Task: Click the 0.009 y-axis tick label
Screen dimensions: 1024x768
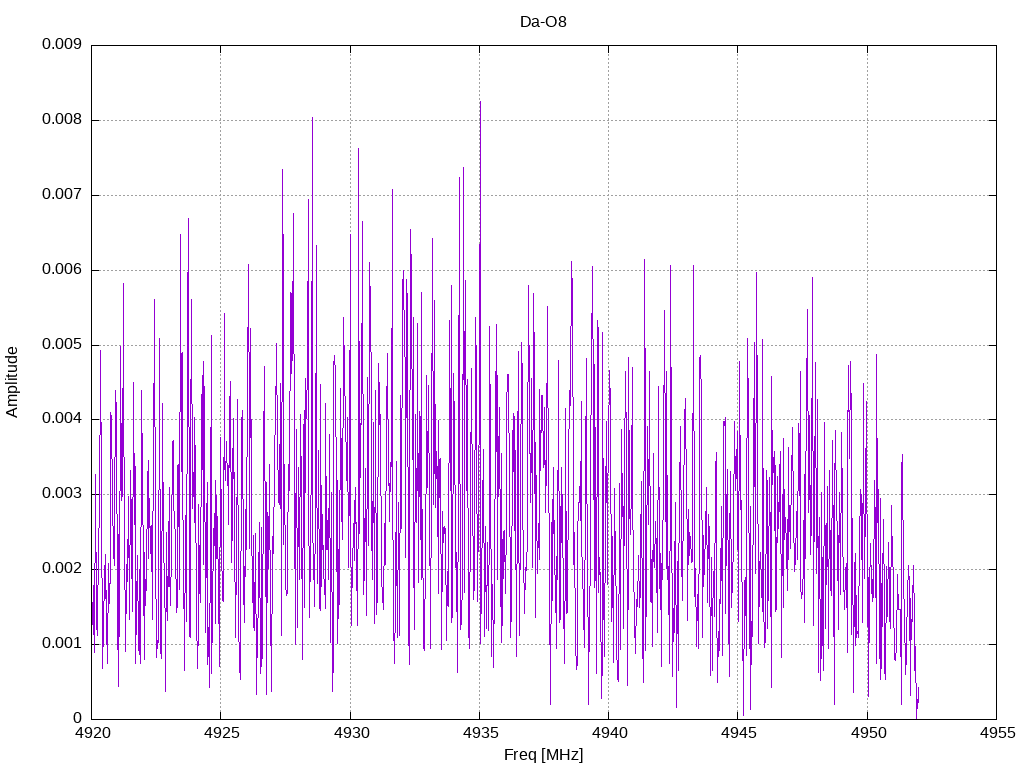Action: click(62, 44)
